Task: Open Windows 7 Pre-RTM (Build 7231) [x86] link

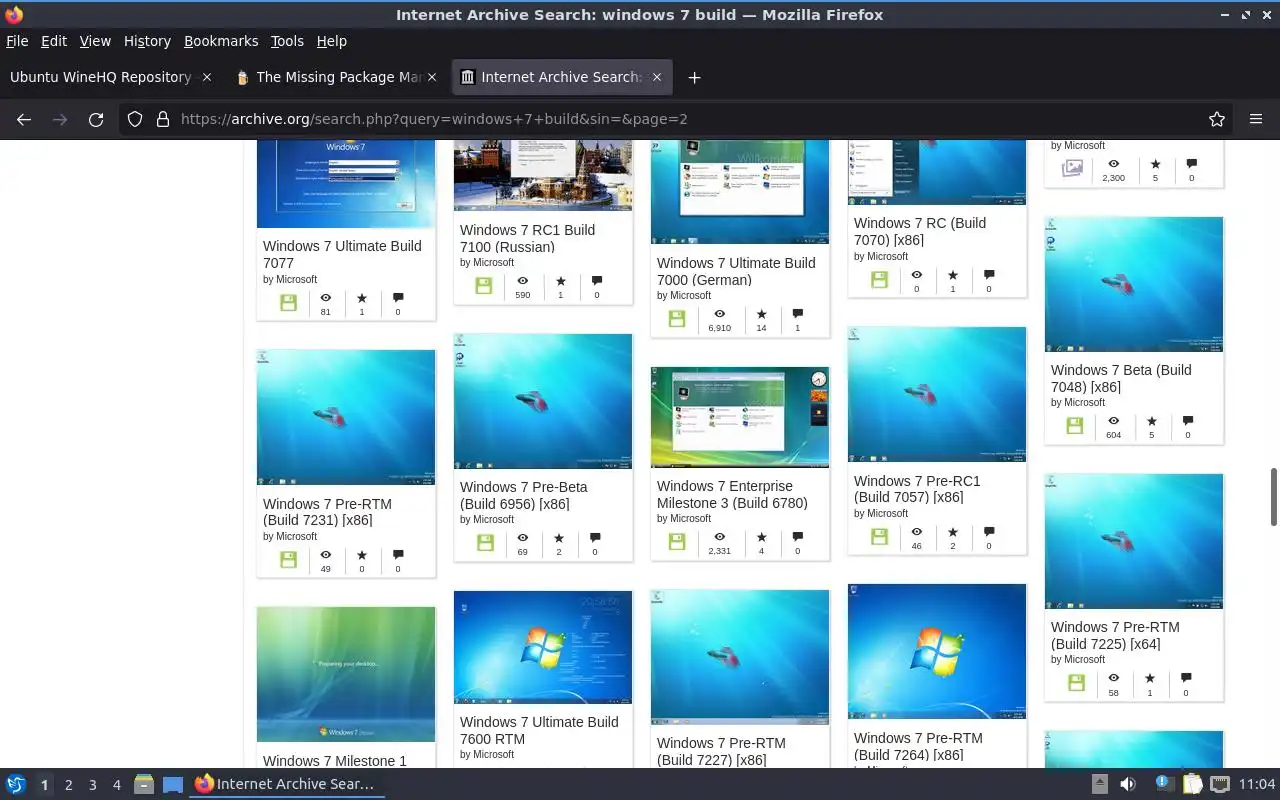Action: (x=327, y=512)
